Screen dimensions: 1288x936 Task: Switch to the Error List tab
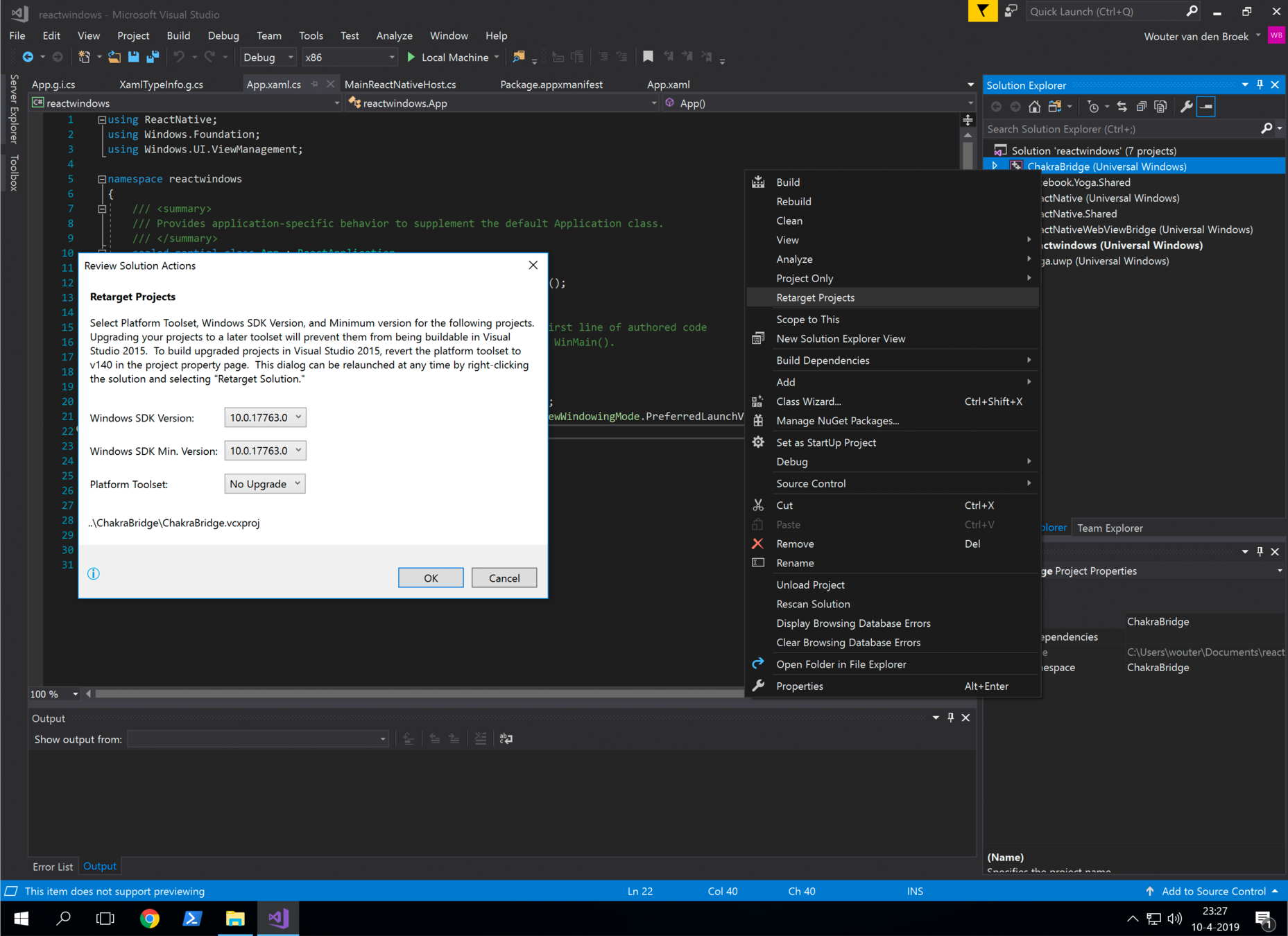click(53, 867)
